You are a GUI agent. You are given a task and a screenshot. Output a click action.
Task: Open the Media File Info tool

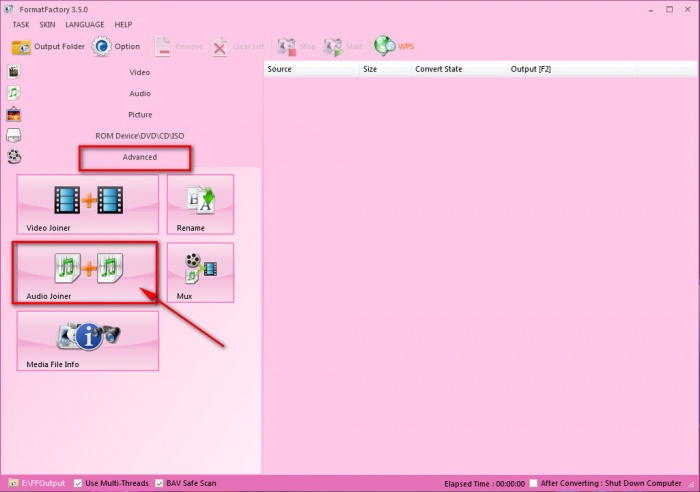pos(88,341)
